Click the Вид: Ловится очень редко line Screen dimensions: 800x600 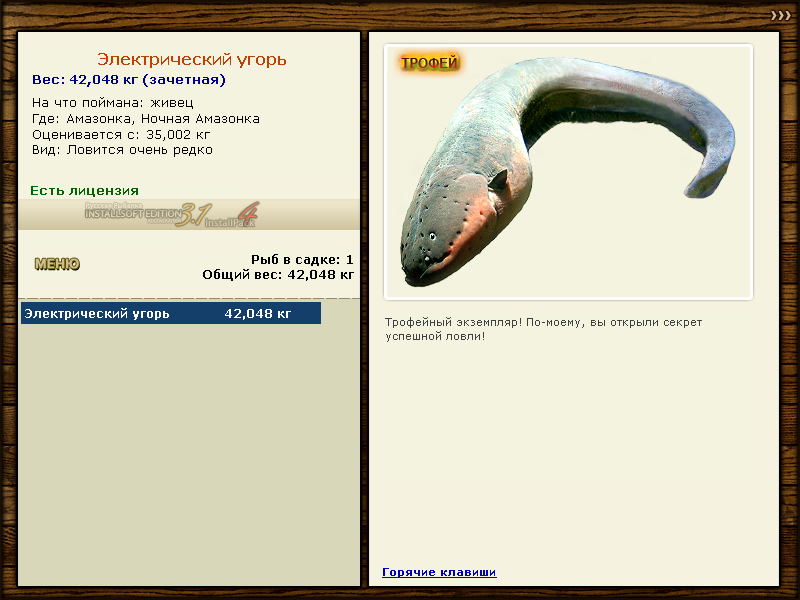tap(122, 150)
